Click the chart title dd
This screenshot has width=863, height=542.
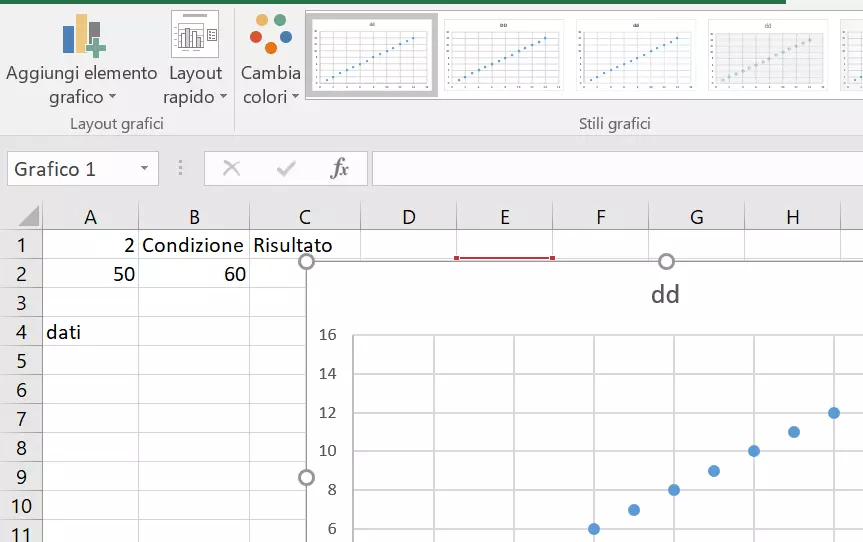coord(665,295)
